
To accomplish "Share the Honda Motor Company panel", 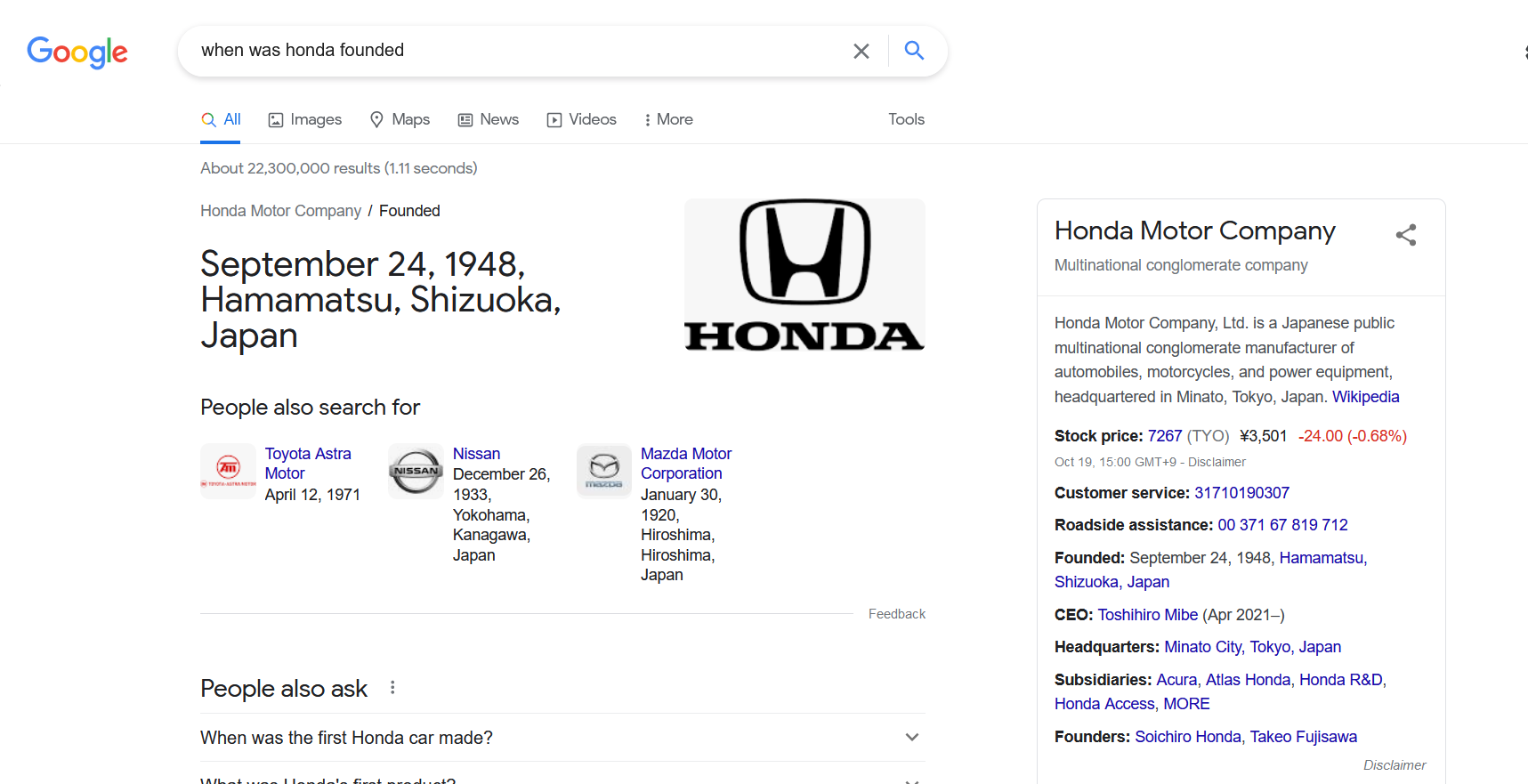I will pyautogui.click(x=1405, y=235).
